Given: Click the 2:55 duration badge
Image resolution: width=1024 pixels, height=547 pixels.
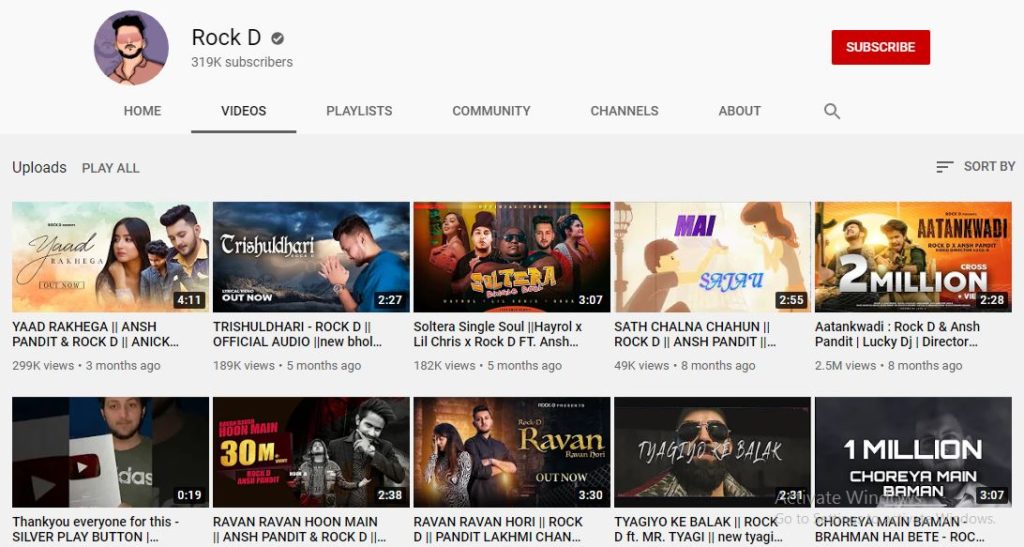Looking at the screenshot, I should pos(791,300).
